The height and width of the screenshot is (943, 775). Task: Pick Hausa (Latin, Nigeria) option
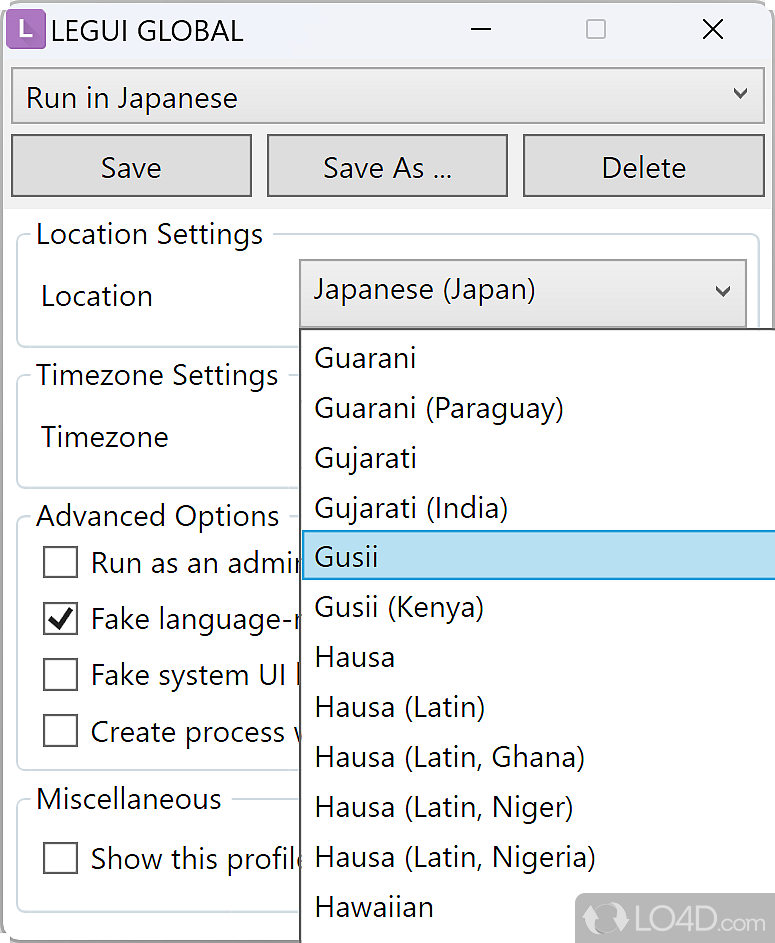tap(455, 857)
